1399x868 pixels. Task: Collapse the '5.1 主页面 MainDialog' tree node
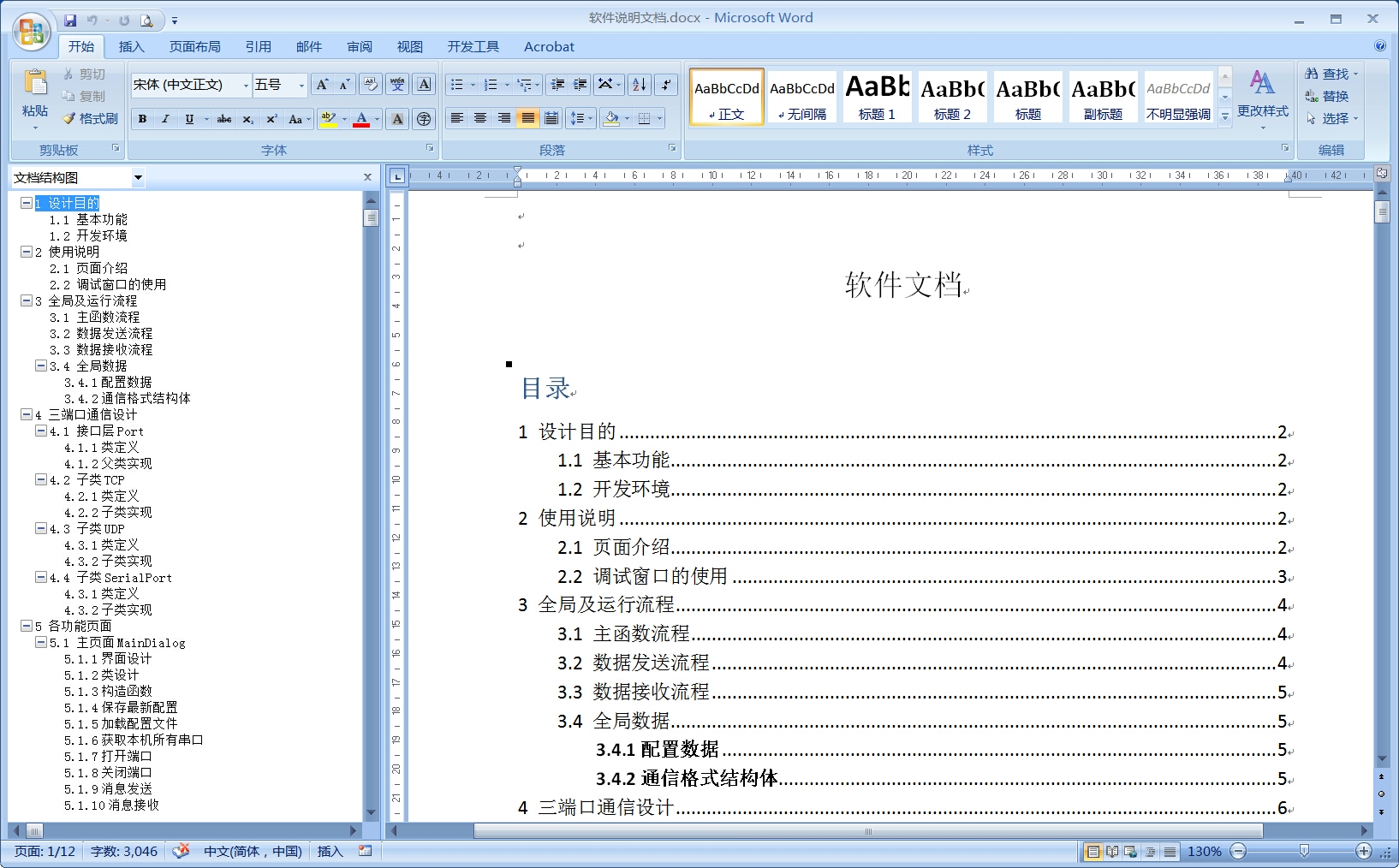click(x=40, y=642)
